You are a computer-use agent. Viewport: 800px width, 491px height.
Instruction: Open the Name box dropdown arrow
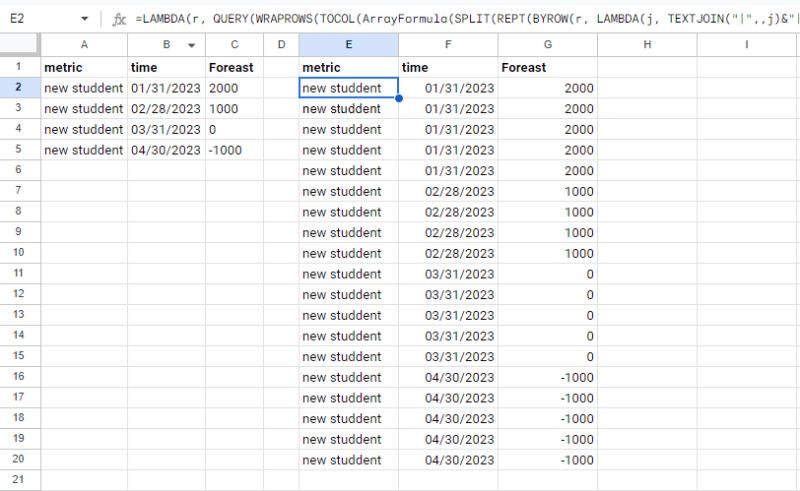(x=84, y=19)
